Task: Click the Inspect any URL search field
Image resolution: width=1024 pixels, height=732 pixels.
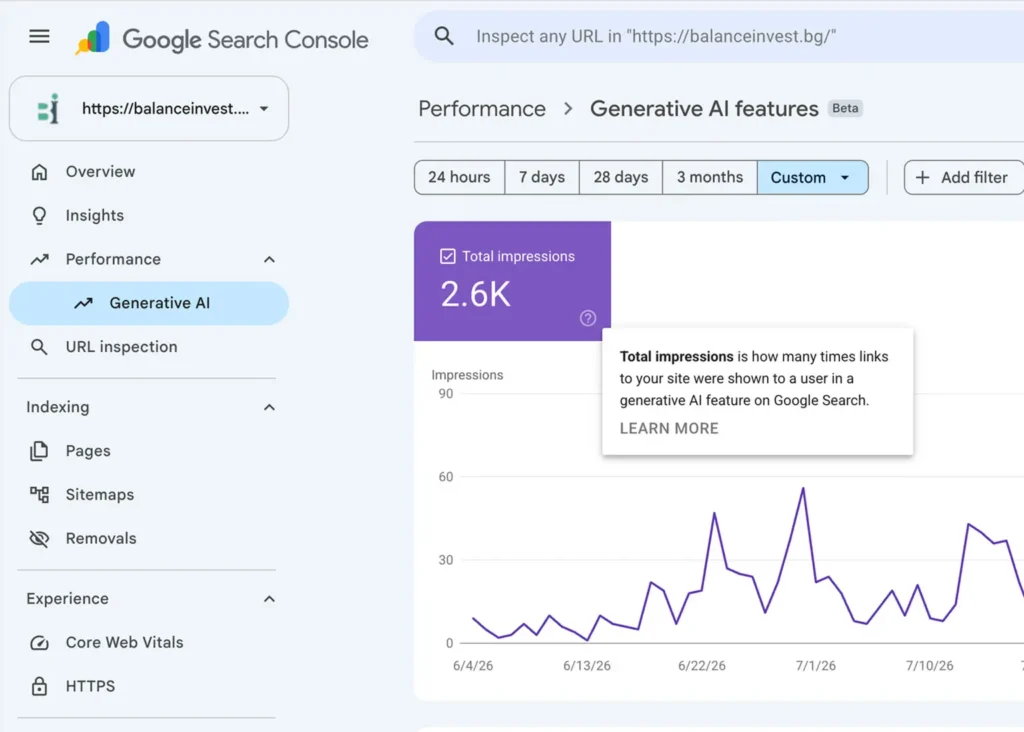Action: coord(718,36)
